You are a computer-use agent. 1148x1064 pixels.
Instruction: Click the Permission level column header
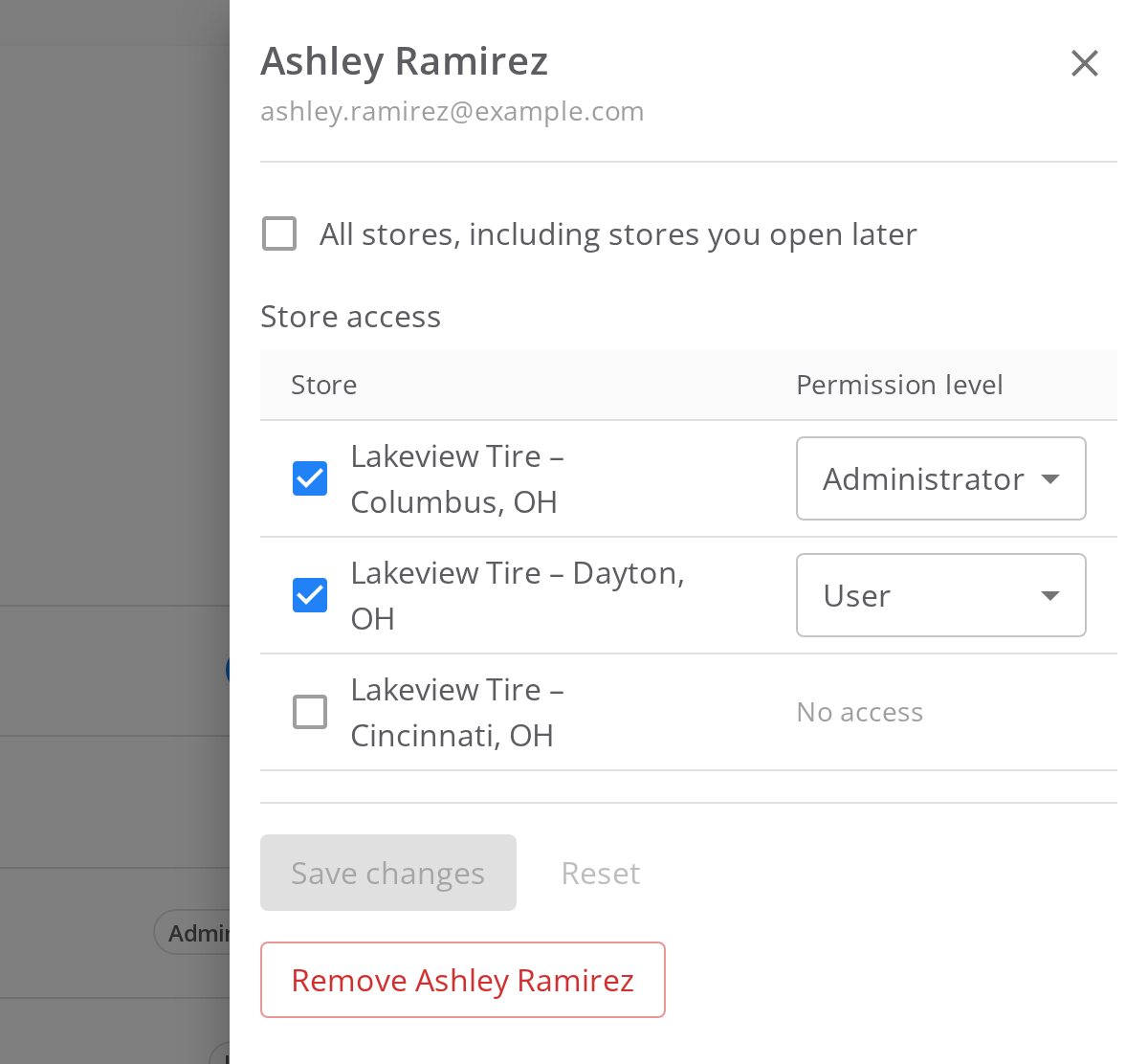tap(899, 385)
